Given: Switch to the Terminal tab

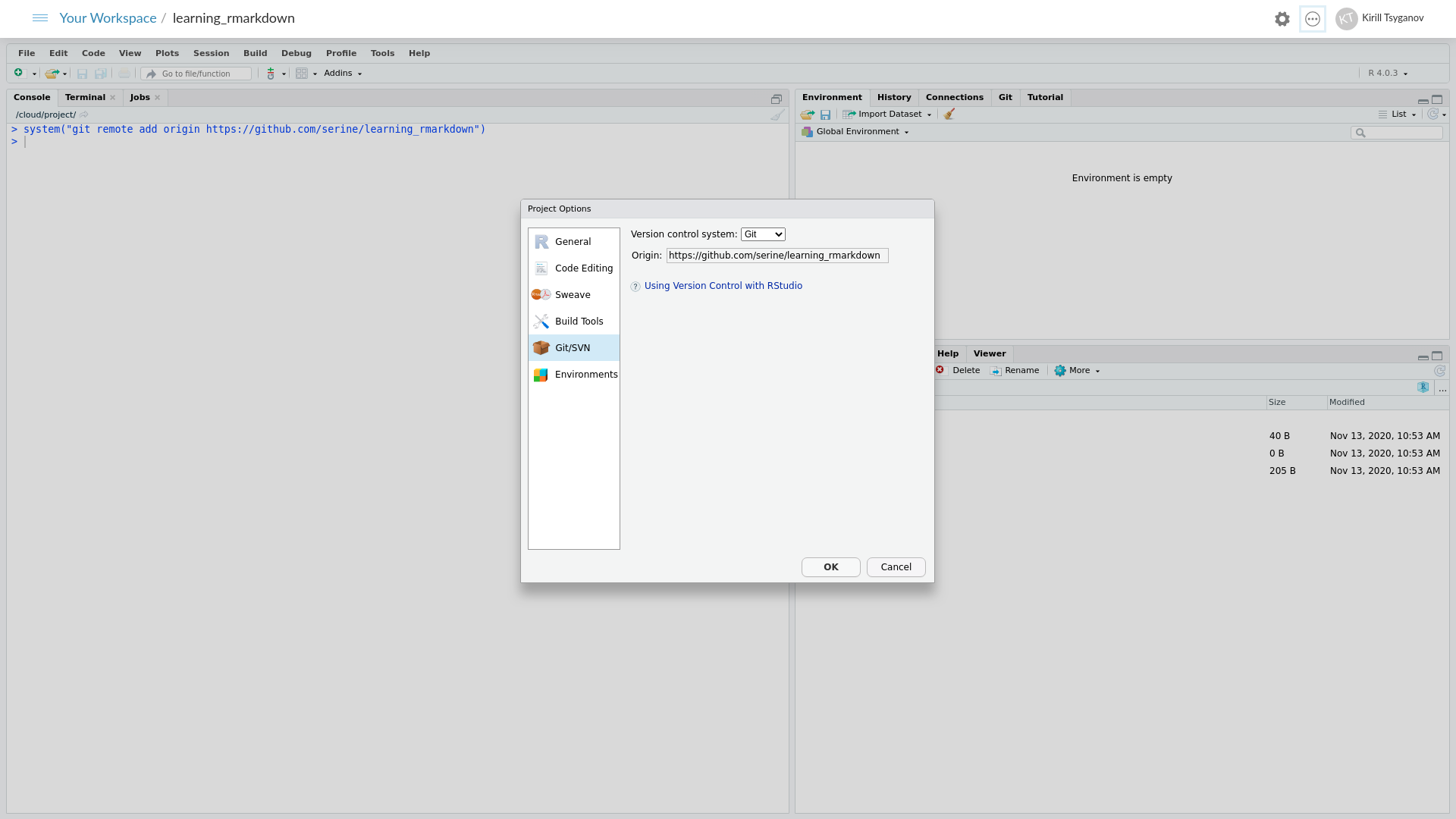Looking at the screenshot, I should (85, 98).
